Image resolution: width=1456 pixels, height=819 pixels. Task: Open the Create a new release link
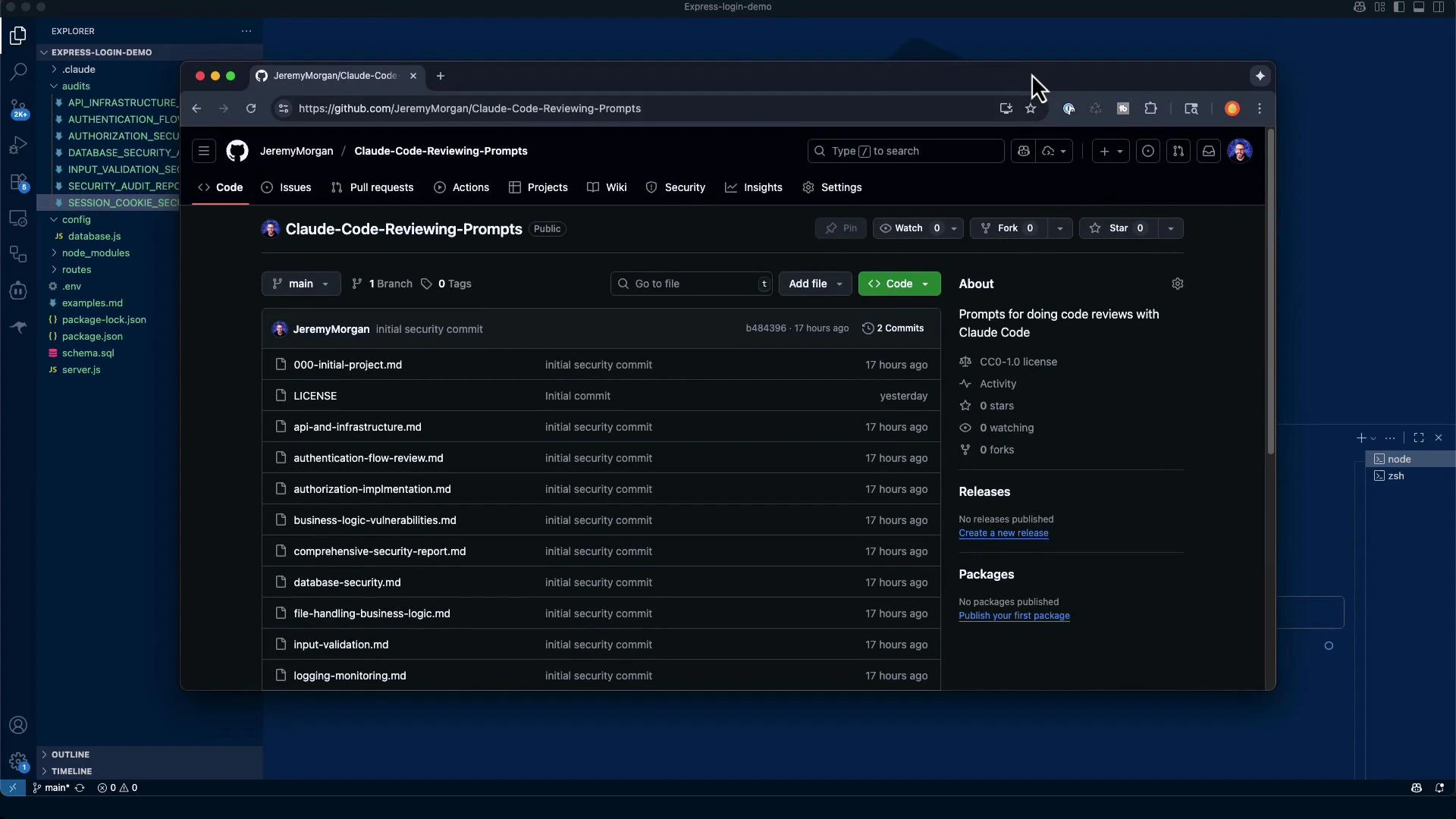(1003, 533)
